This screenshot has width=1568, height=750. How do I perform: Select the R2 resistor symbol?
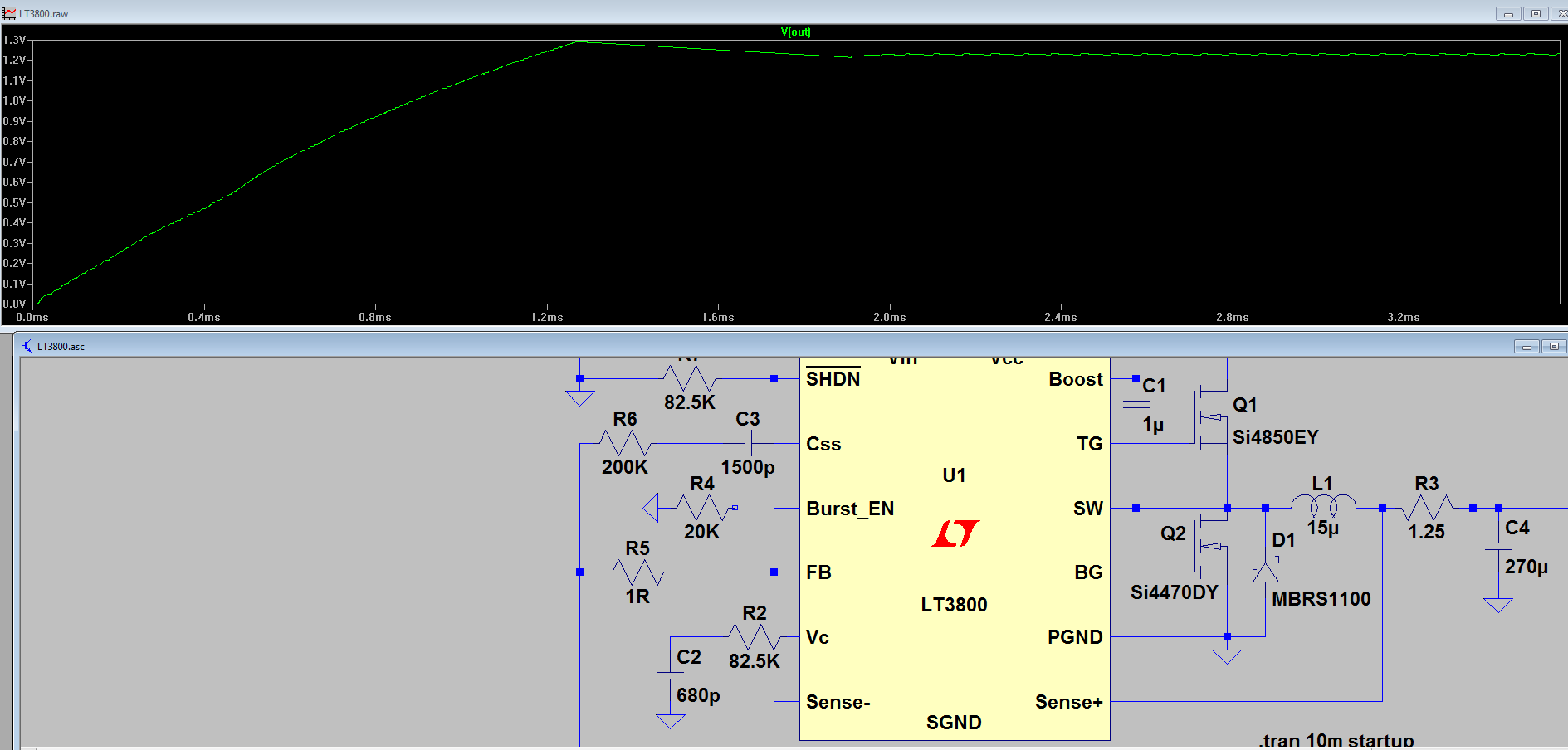pyautogui.click(x=754, y=637)
